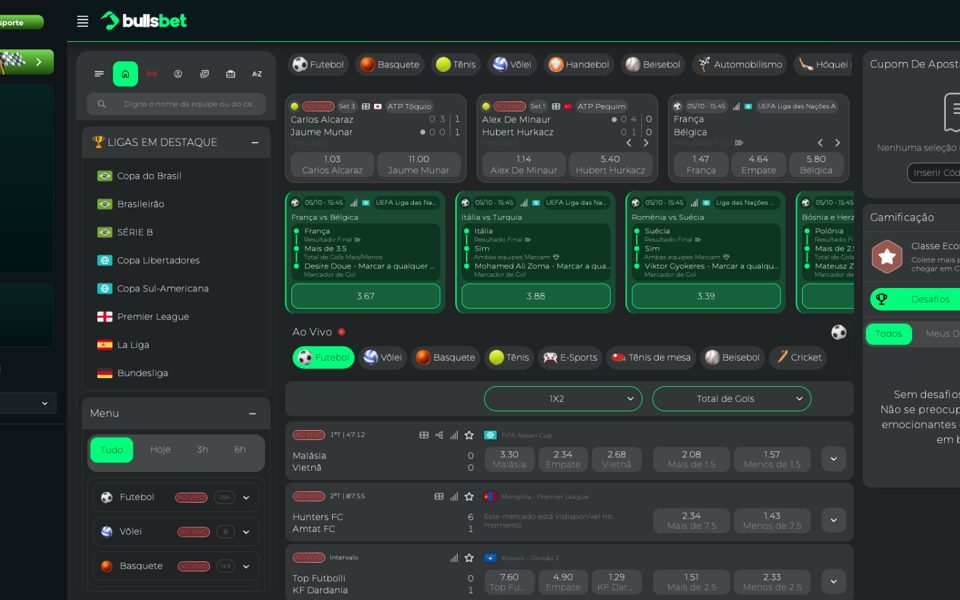
Task: Select Tênis de mesa in Ao Vivo sports
Action: click(x=651, y=358)
